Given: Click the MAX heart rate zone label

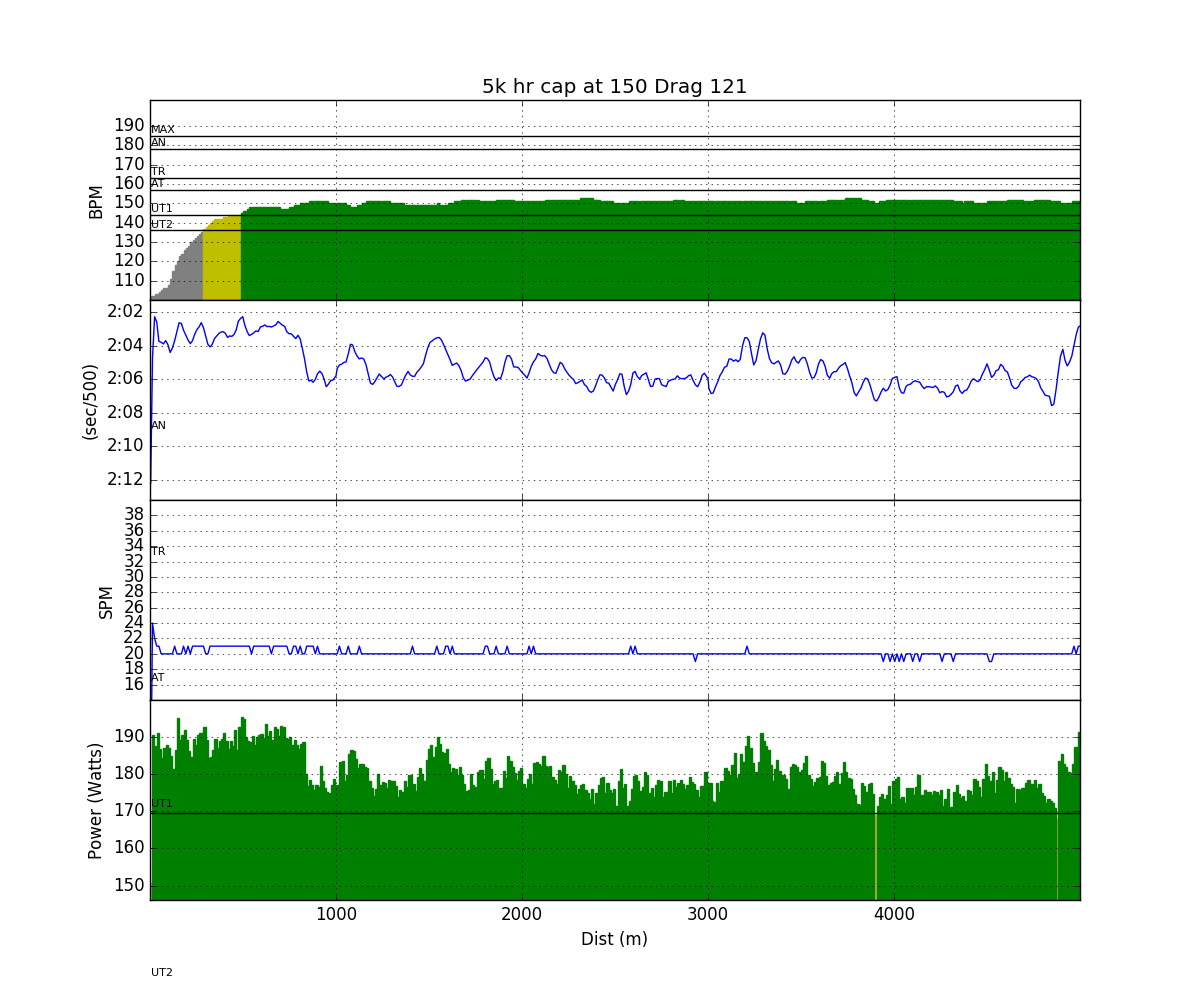Looking at the screenshot, I should pos(162,130).
